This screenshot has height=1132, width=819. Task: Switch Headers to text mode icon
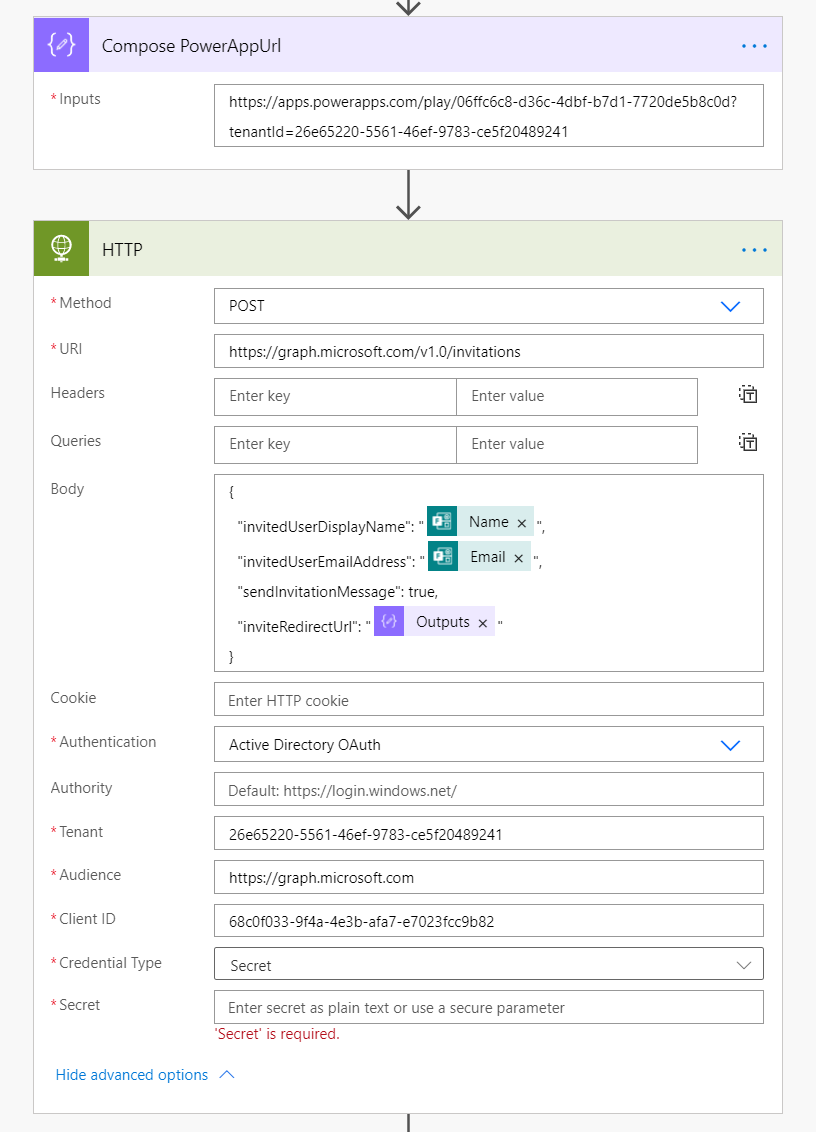(748, 395)
